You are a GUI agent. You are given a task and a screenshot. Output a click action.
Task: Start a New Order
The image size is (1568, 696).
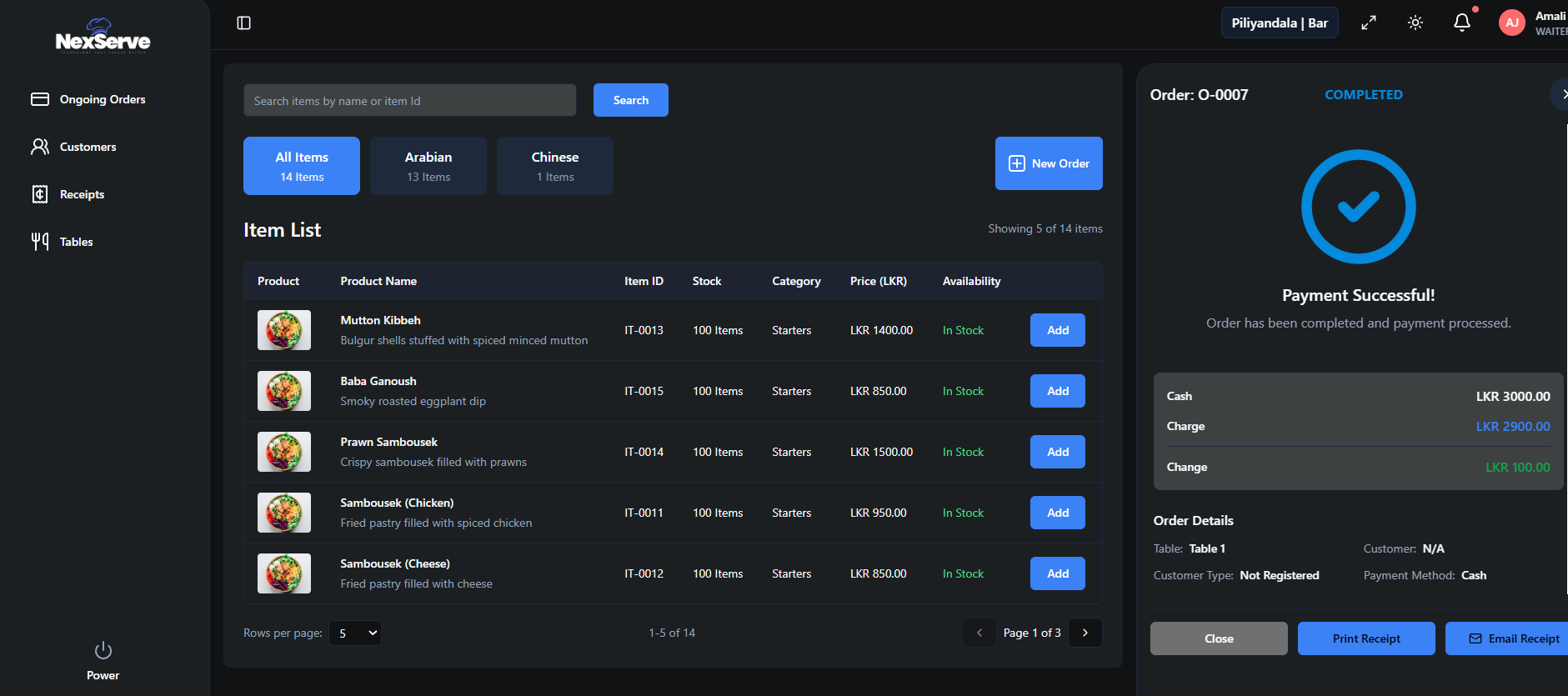(x=1049, y=163)
